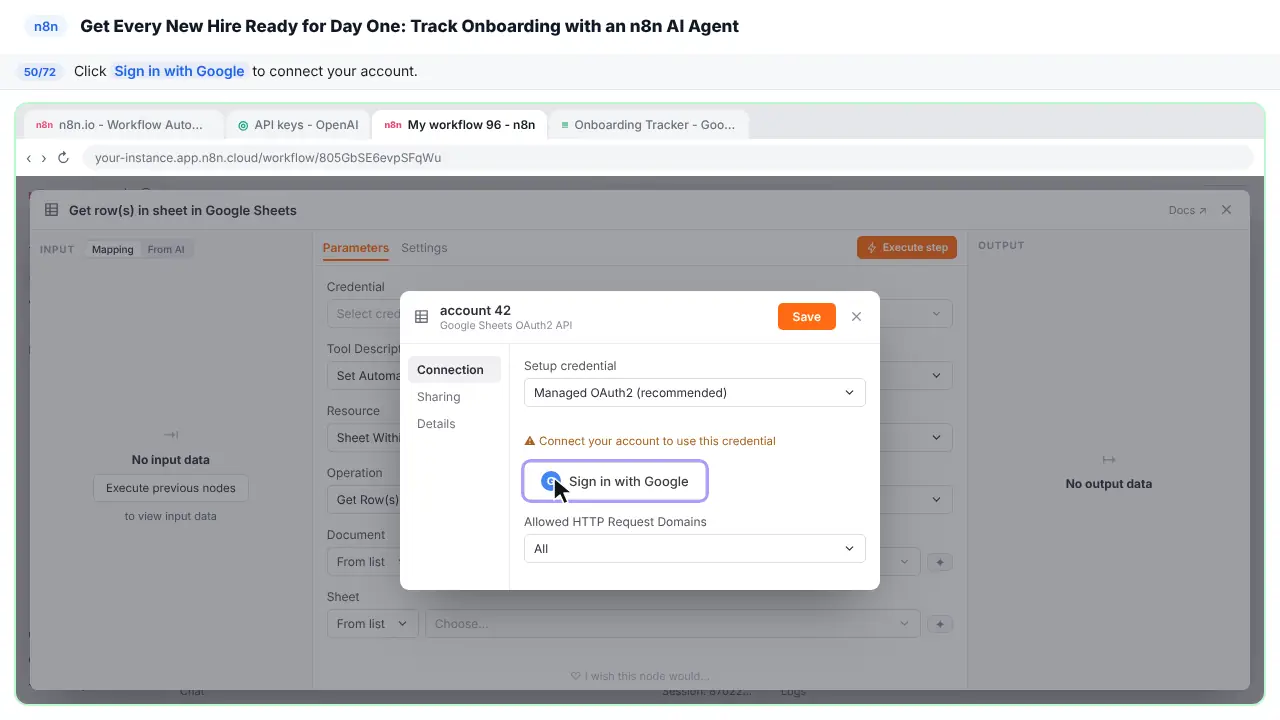Click the Sign in with Google button

615,481
